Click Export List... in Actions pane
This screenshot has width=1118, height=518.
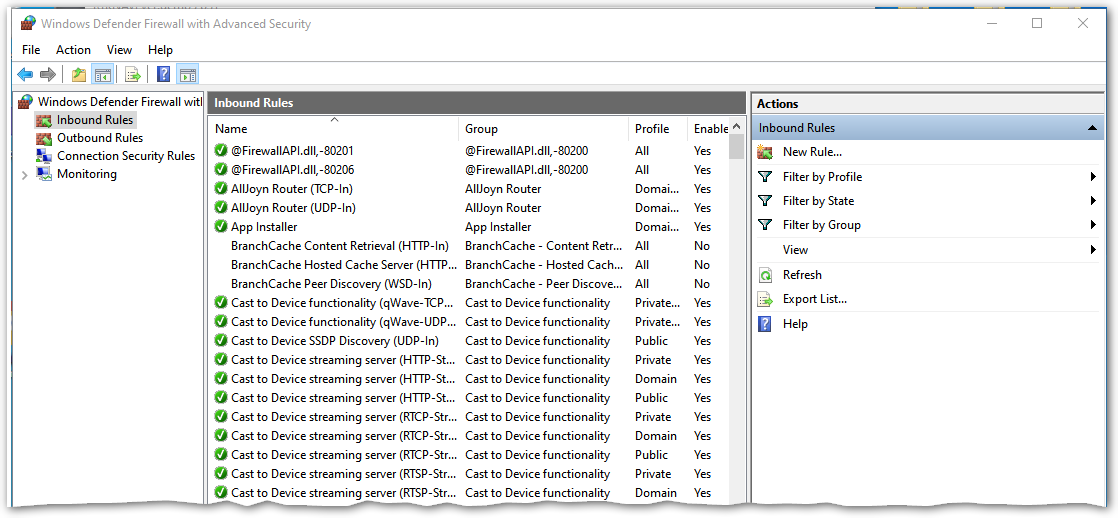[x=815, y=299]
